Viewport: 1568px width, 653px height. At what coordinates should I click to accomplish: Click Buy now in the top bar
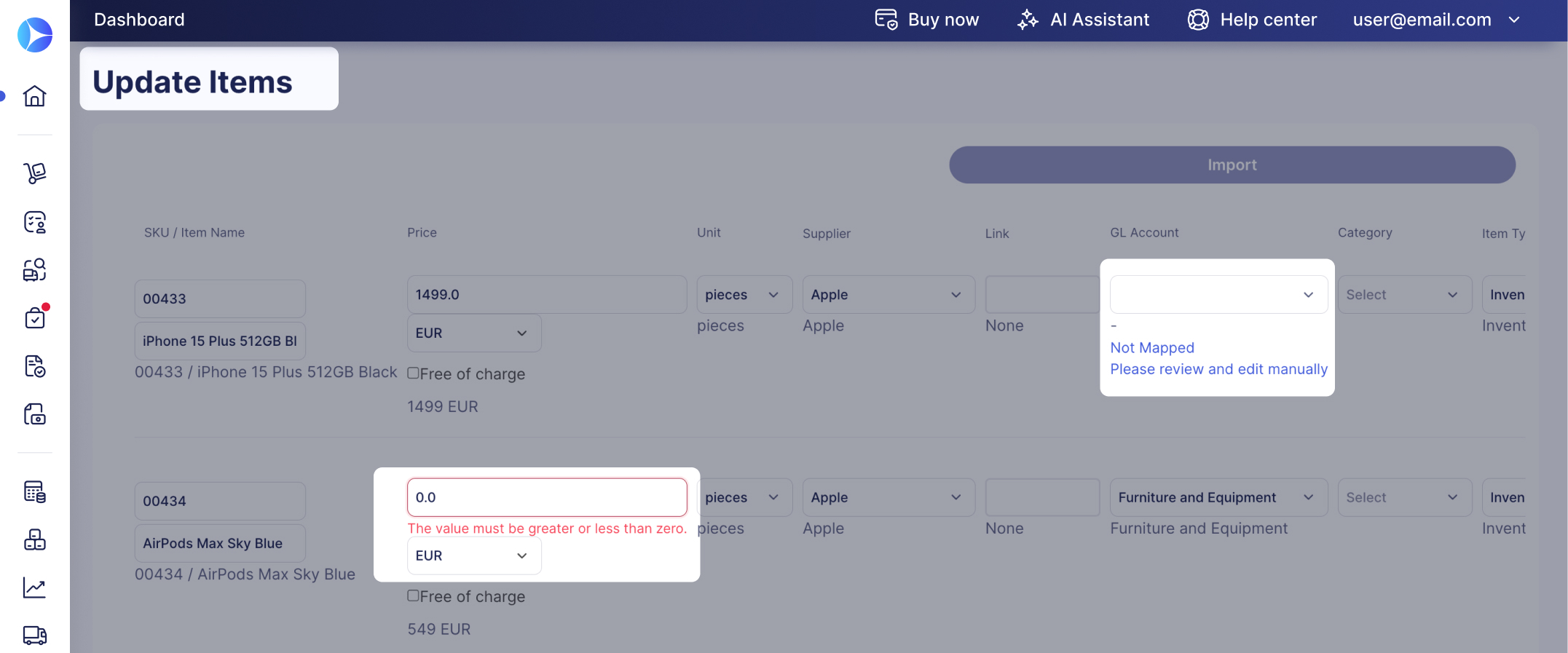pyautogui.click(x=927, y=20)
